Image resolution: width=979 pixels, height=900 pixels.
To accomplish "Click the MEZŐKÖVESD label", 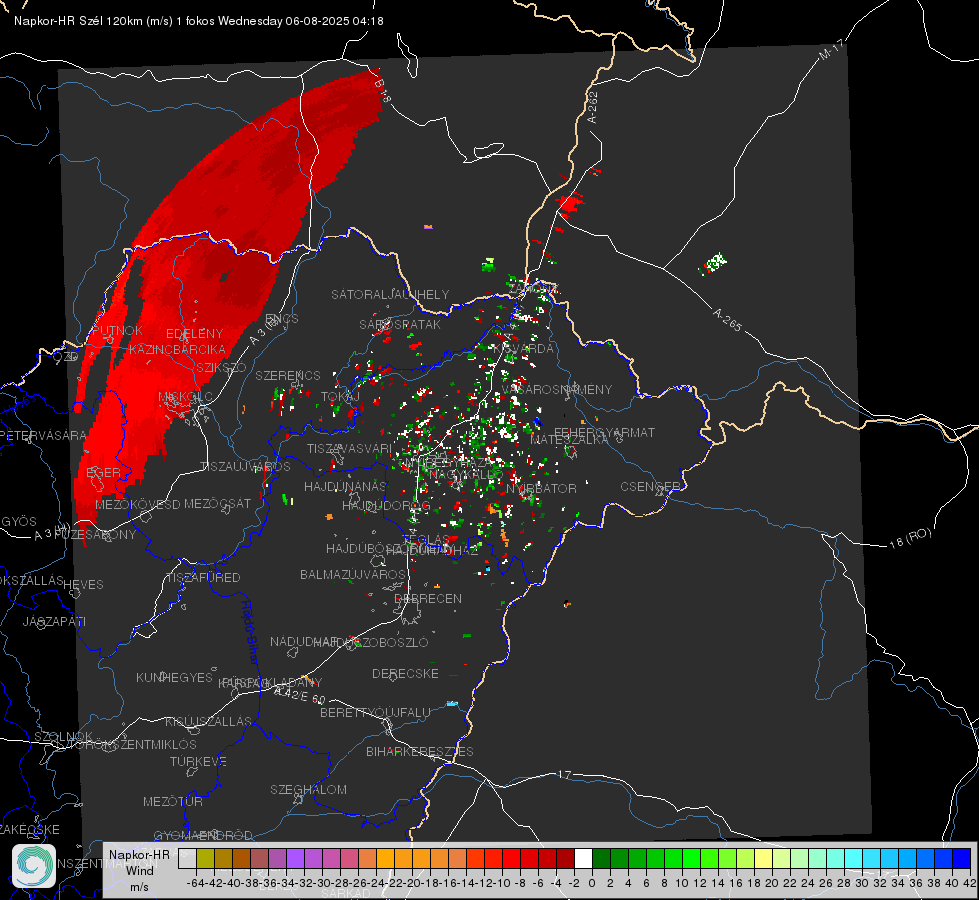I will point(138,504).
